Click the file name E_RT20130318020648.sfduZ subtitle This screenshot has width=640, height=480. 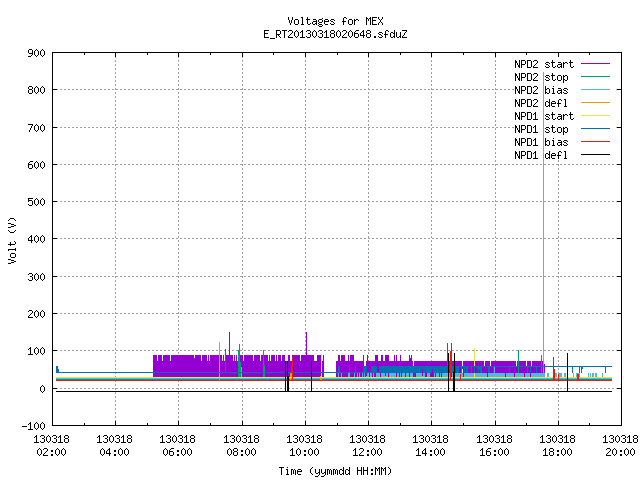click(x=335, y=34)
